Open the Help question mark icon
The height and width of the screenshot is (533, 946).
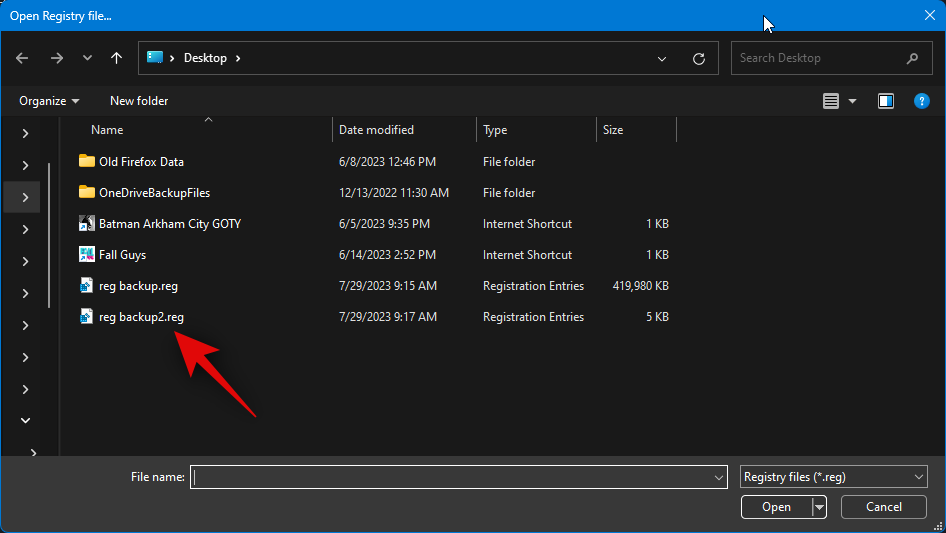click(922, 101)
